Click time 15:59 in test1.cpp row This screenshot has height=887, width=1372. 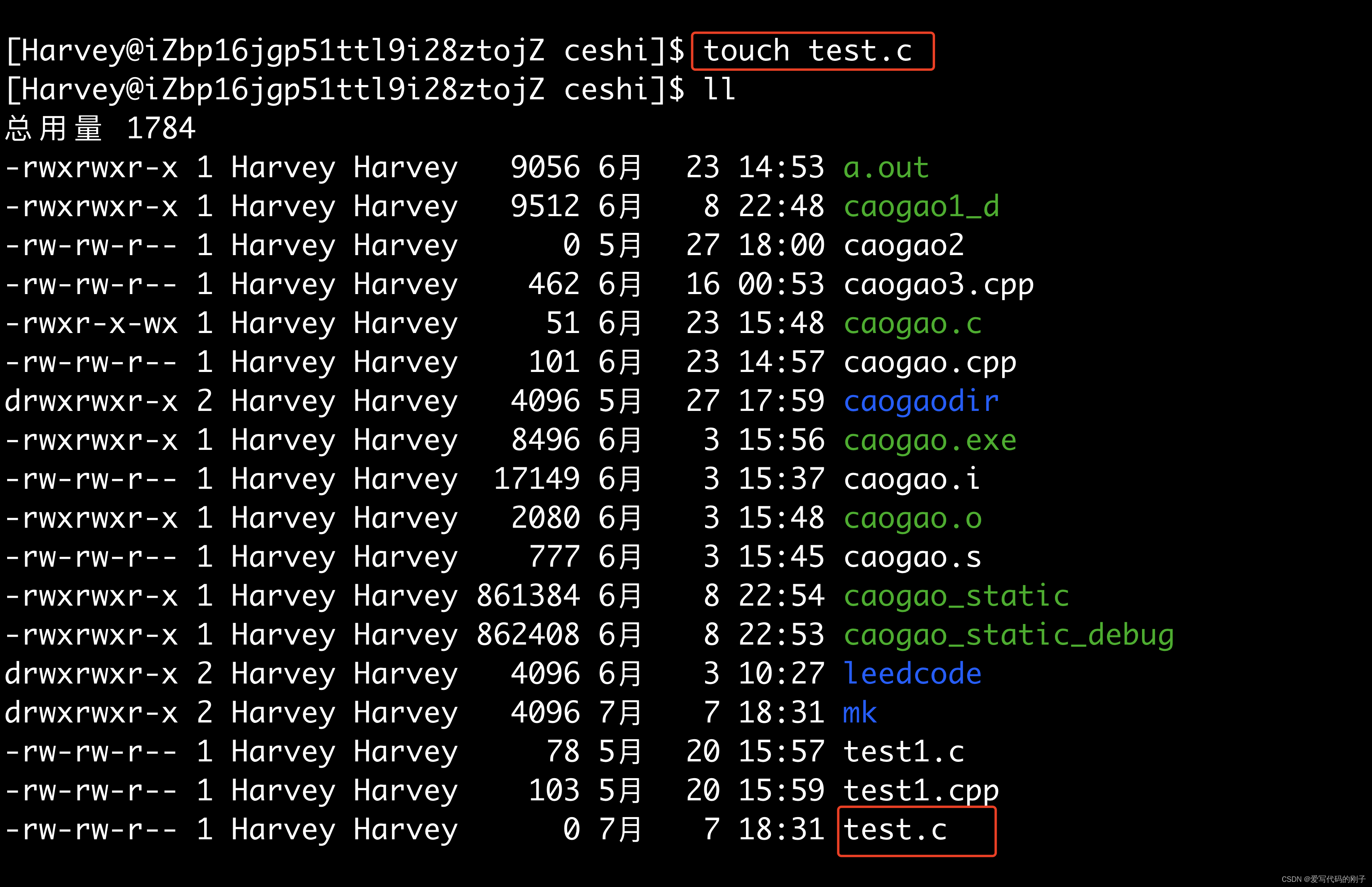(781, 790)
